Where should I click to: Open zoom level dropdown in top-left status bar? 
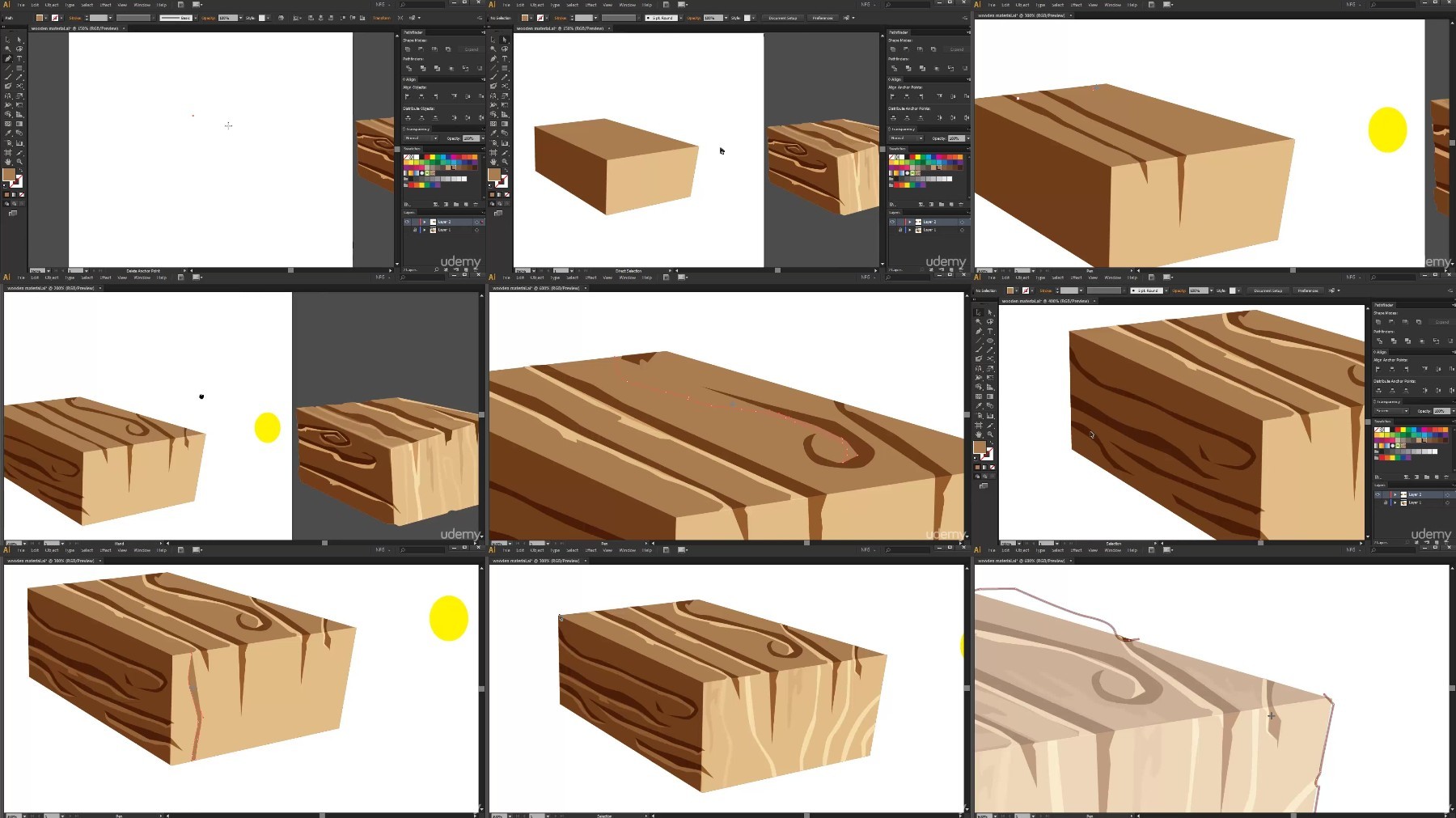click(x=48, y=270)
